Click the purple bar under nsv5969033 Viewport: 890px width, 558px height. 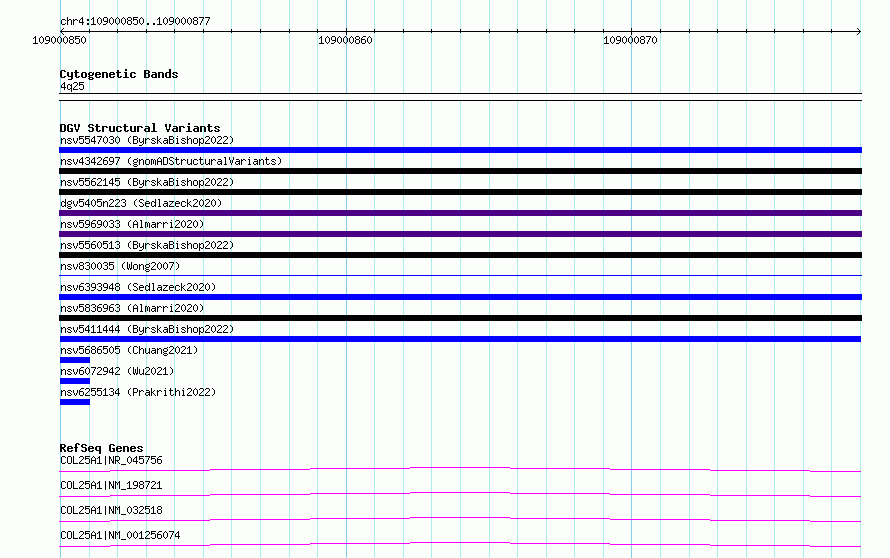(x=460, y=234)
